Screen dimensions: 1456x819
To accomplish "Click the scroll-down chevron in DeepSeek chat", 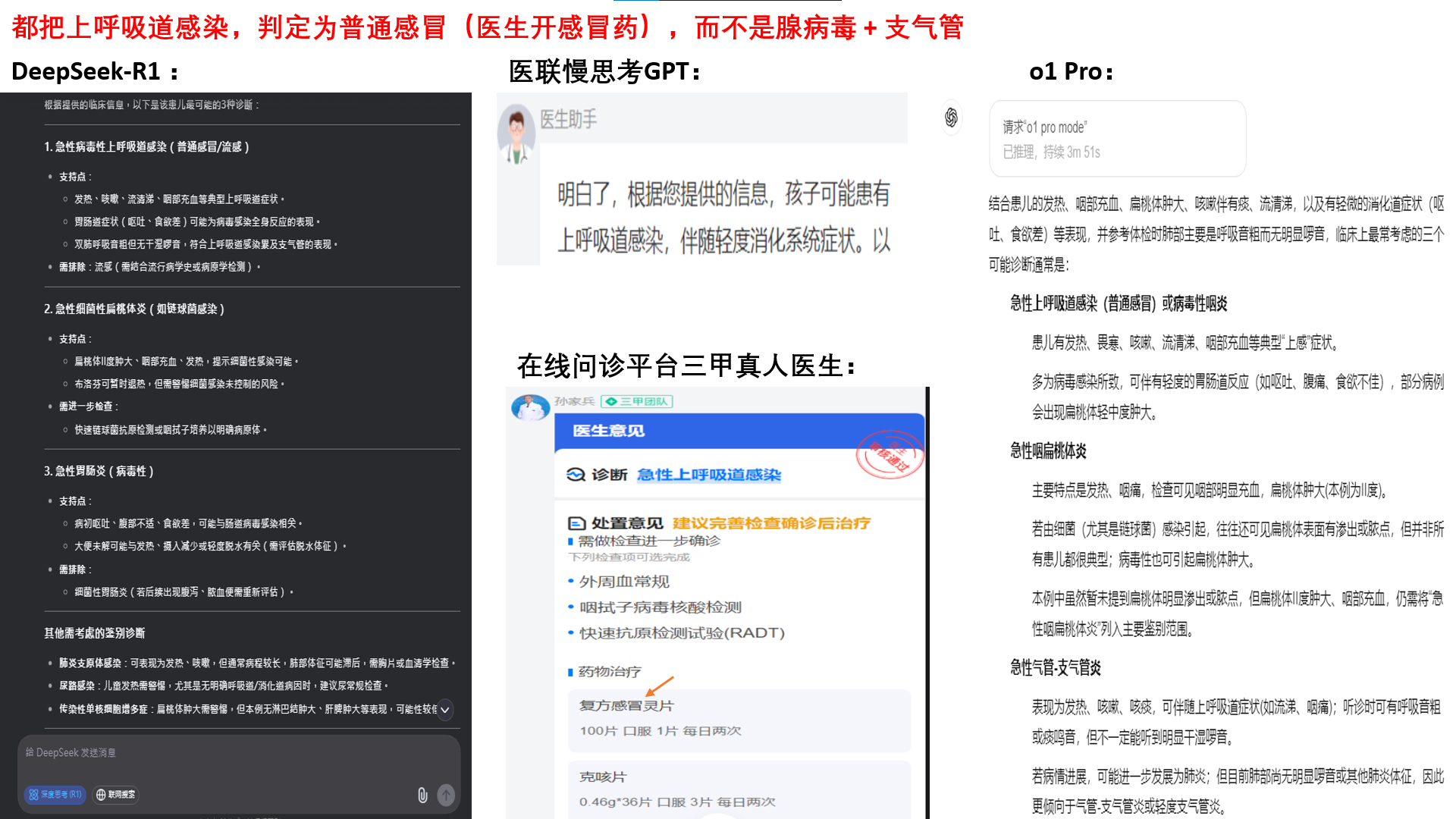I will (445, 710).
